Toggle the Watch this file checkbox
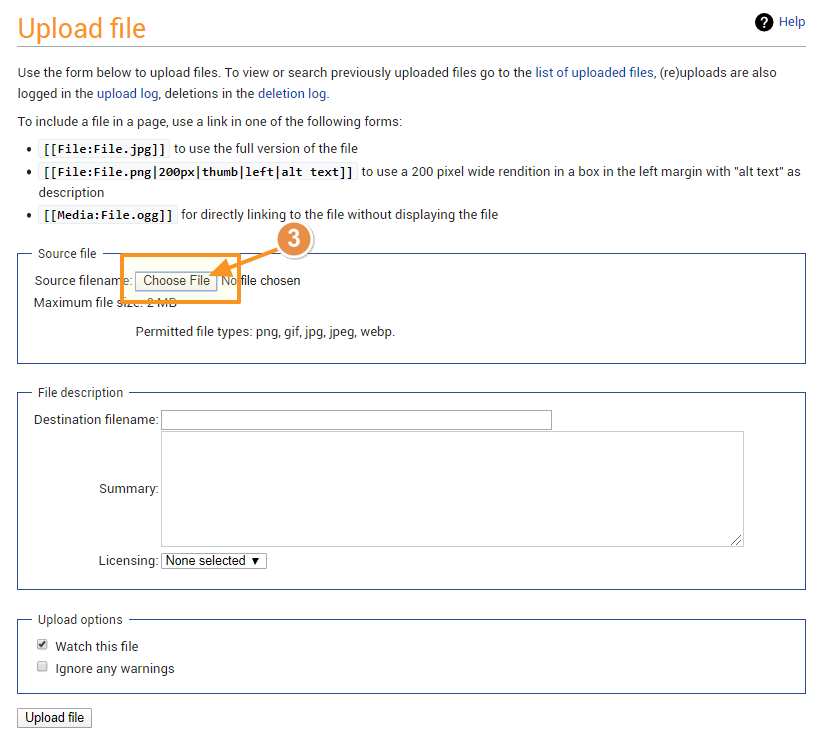Screen dimensions: 825x737 click(x=43, y=645)
